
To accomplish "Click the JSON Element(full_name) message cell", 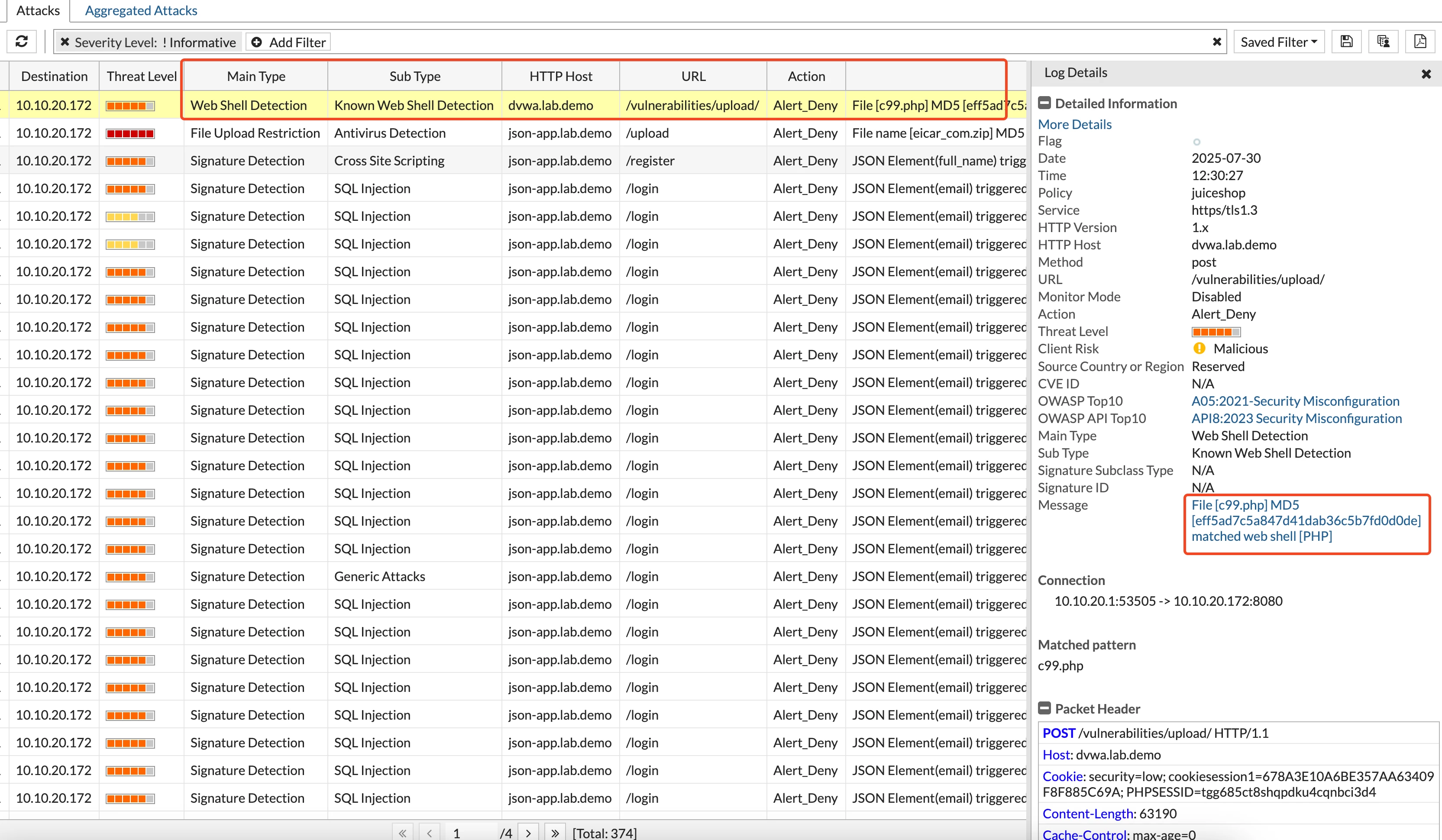I will pos(937,161).
